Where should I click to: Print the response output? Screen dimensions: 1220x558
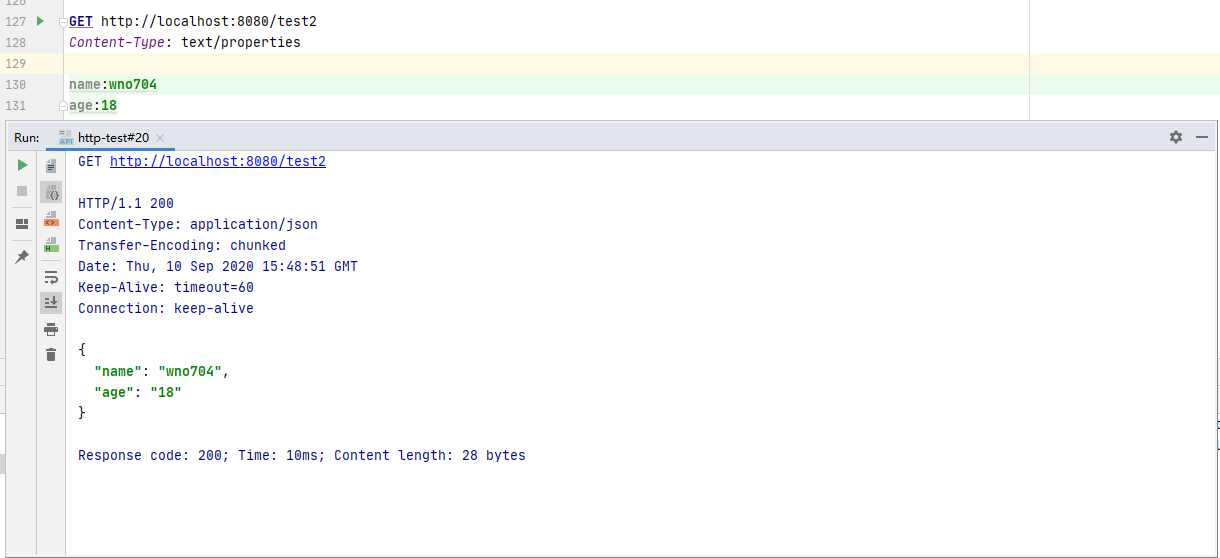tap(51, 329)
